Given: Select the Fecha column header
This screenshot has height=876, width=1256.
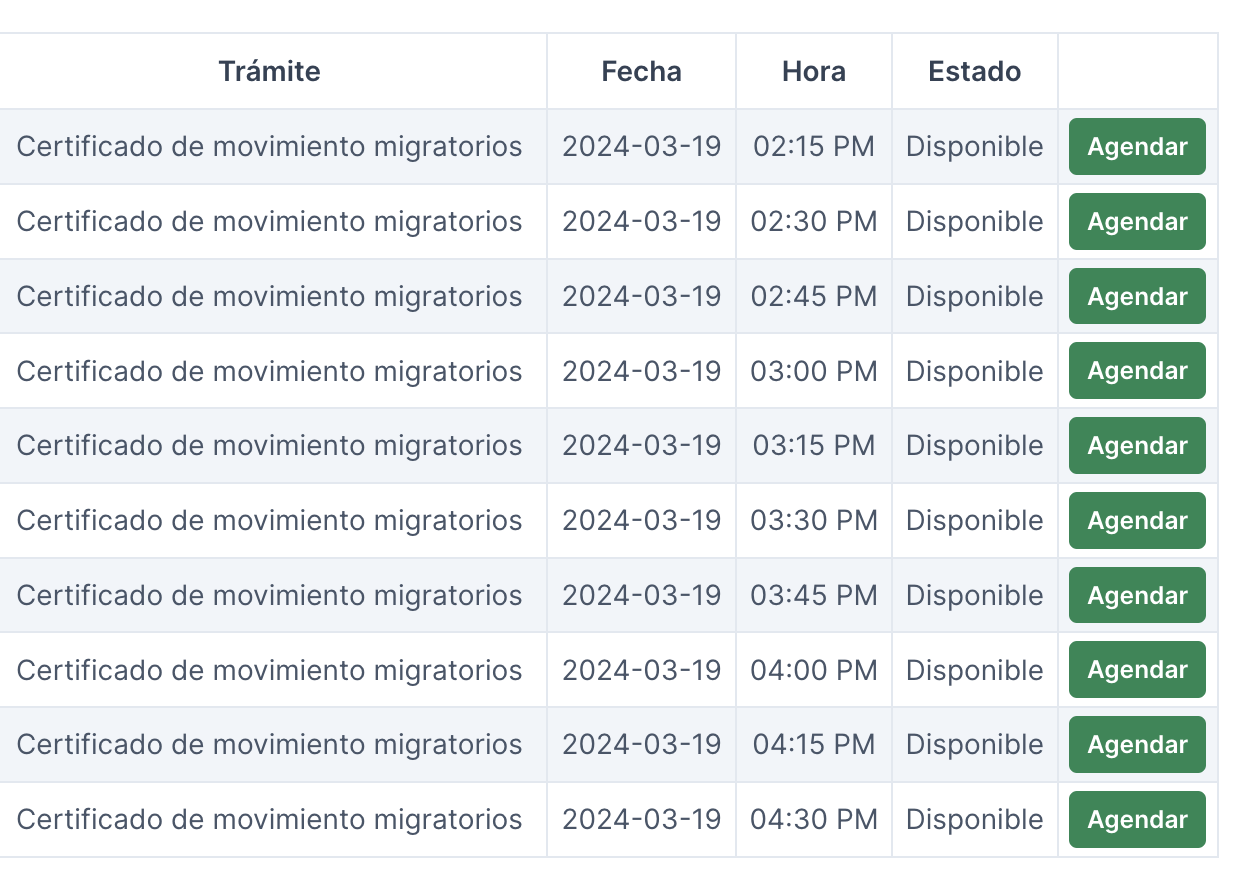Looking at the screenshot, I should click(641, 72).
